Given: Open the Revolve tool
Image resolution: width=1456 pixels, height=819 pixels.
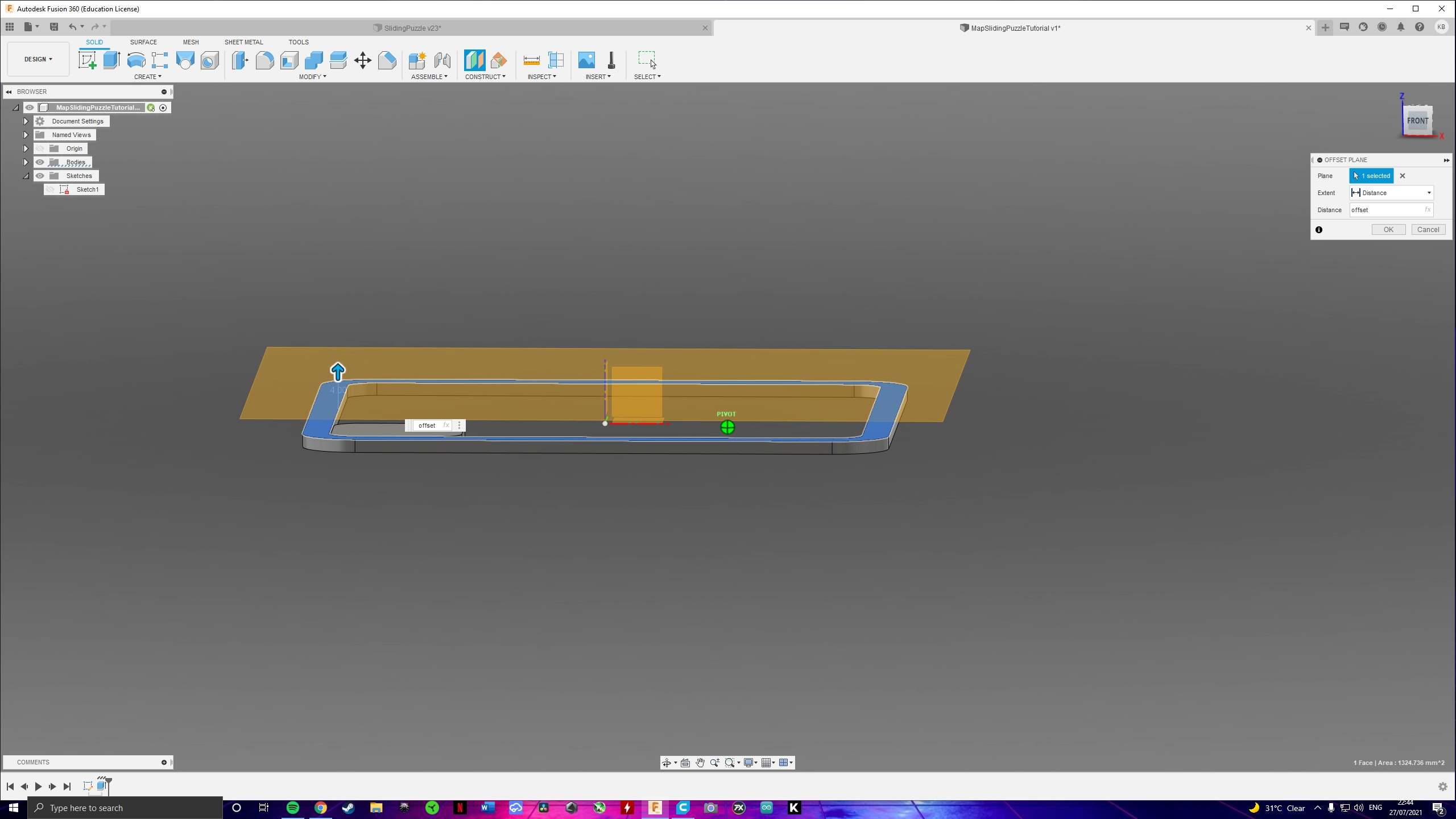Looking at the screenshot, I should [x=136, y=60].
